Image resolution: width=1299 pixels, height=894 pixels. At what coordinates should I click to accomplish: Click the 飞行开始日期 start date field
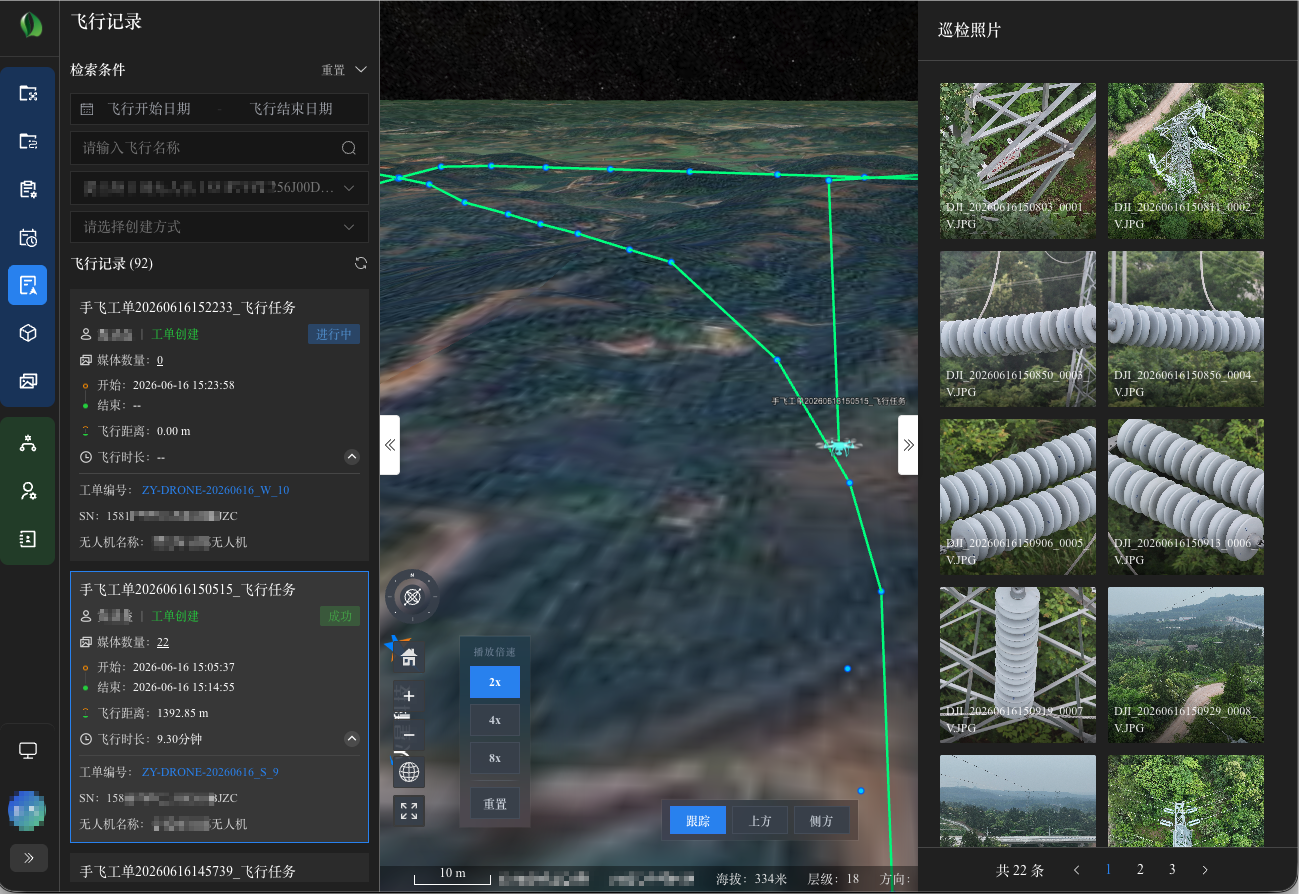(149, 109)
